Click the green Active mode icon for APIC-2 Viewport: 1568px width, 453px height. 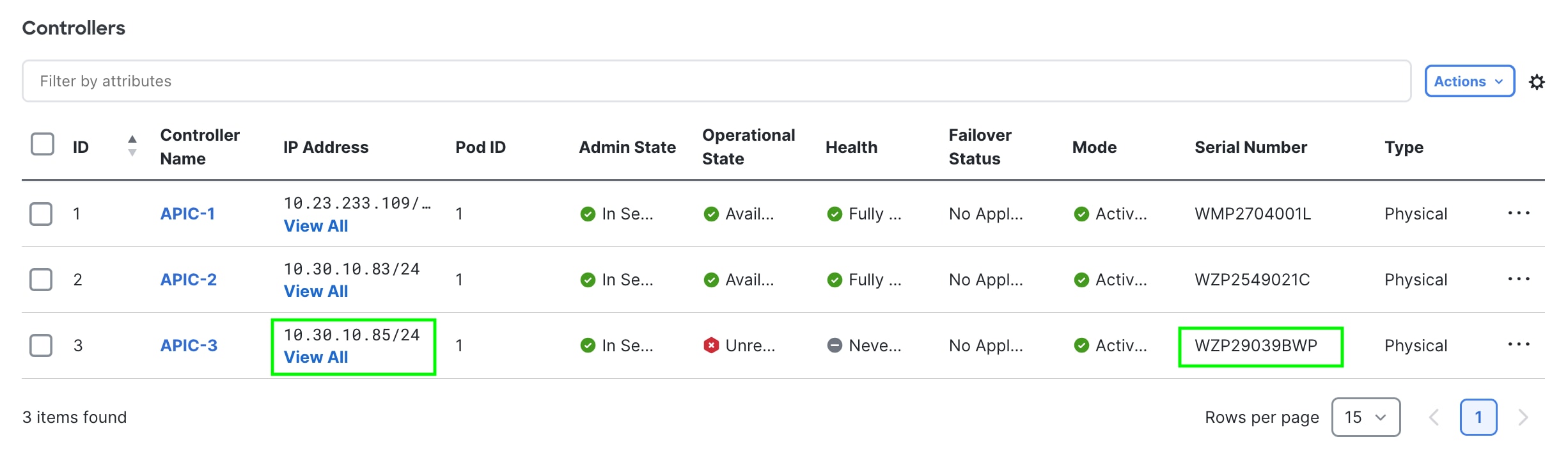coord(1081,280)
